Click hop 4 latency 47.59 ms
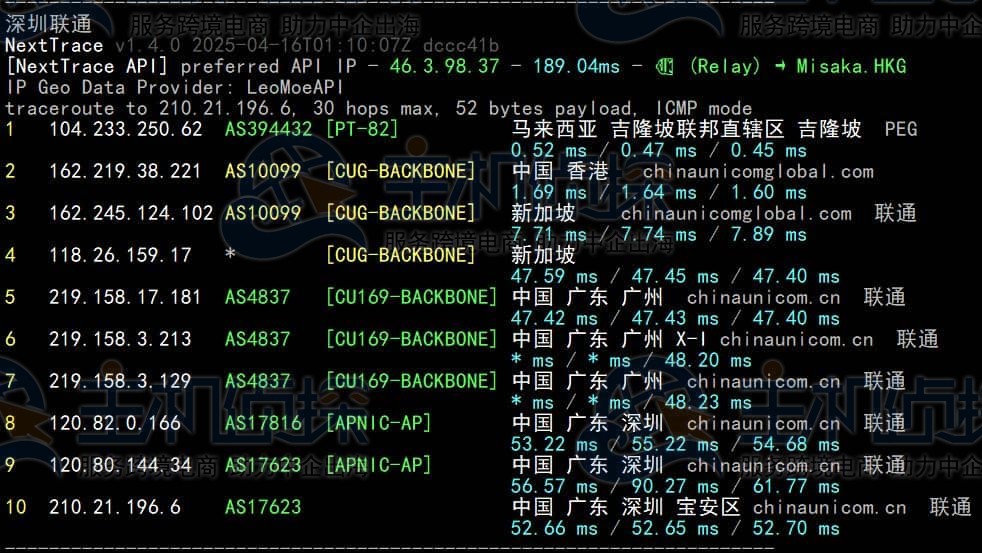982x553 pixels. pyautogui.click(x=554, y=276)
